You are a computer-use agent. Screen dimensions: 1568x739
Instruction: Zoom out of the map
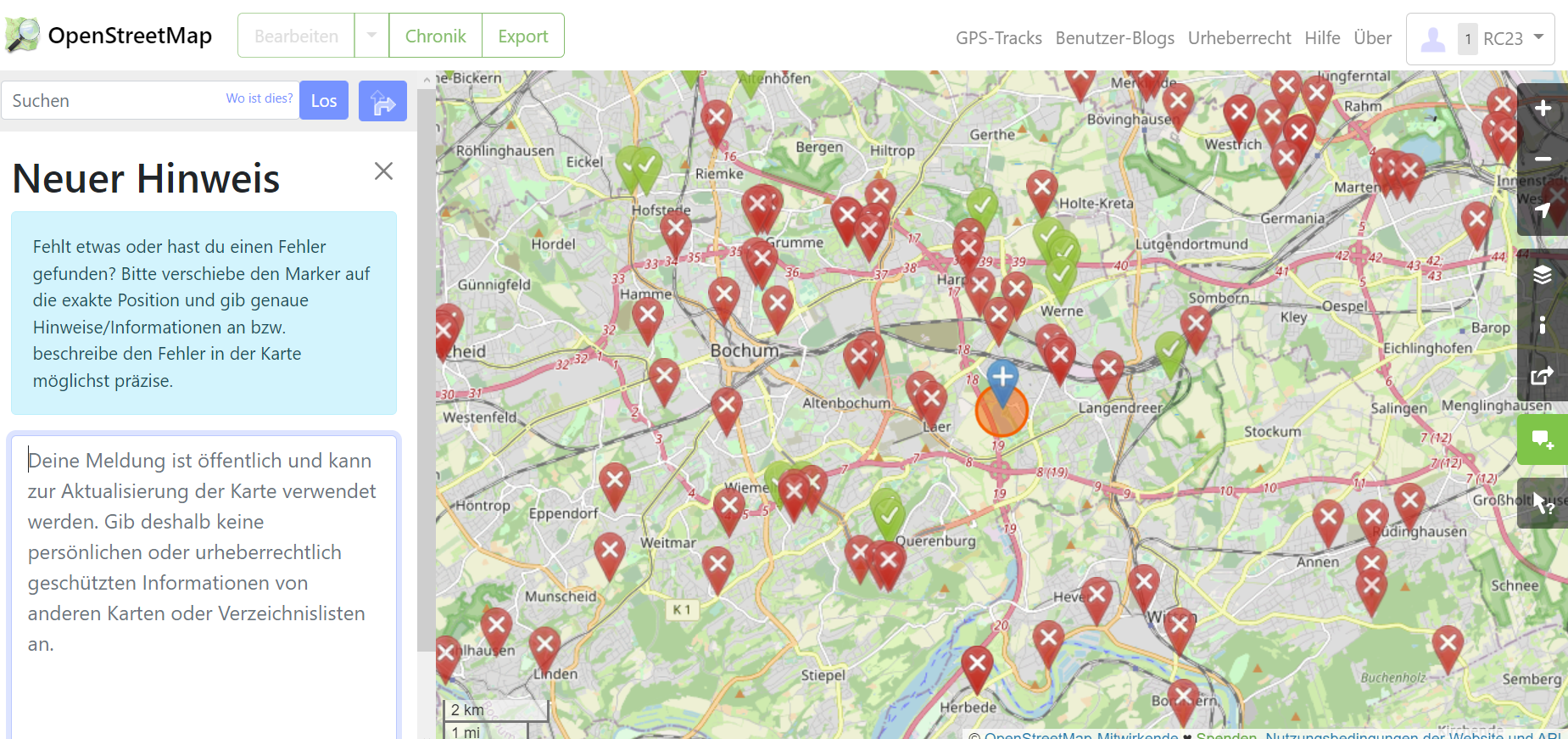click(x=1542, y=159)
